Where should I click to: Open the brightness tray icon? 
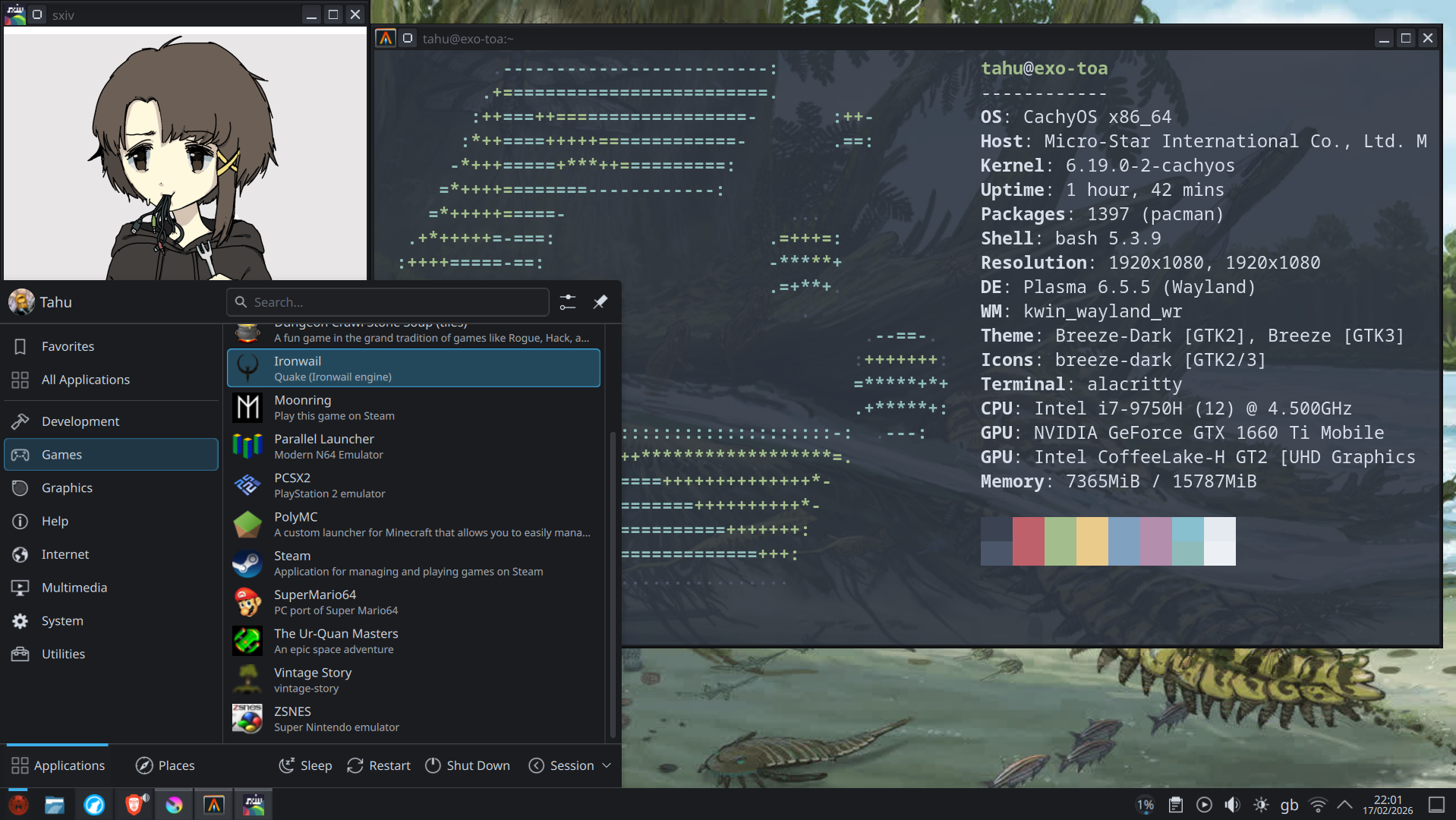(x=1261, y=805)
